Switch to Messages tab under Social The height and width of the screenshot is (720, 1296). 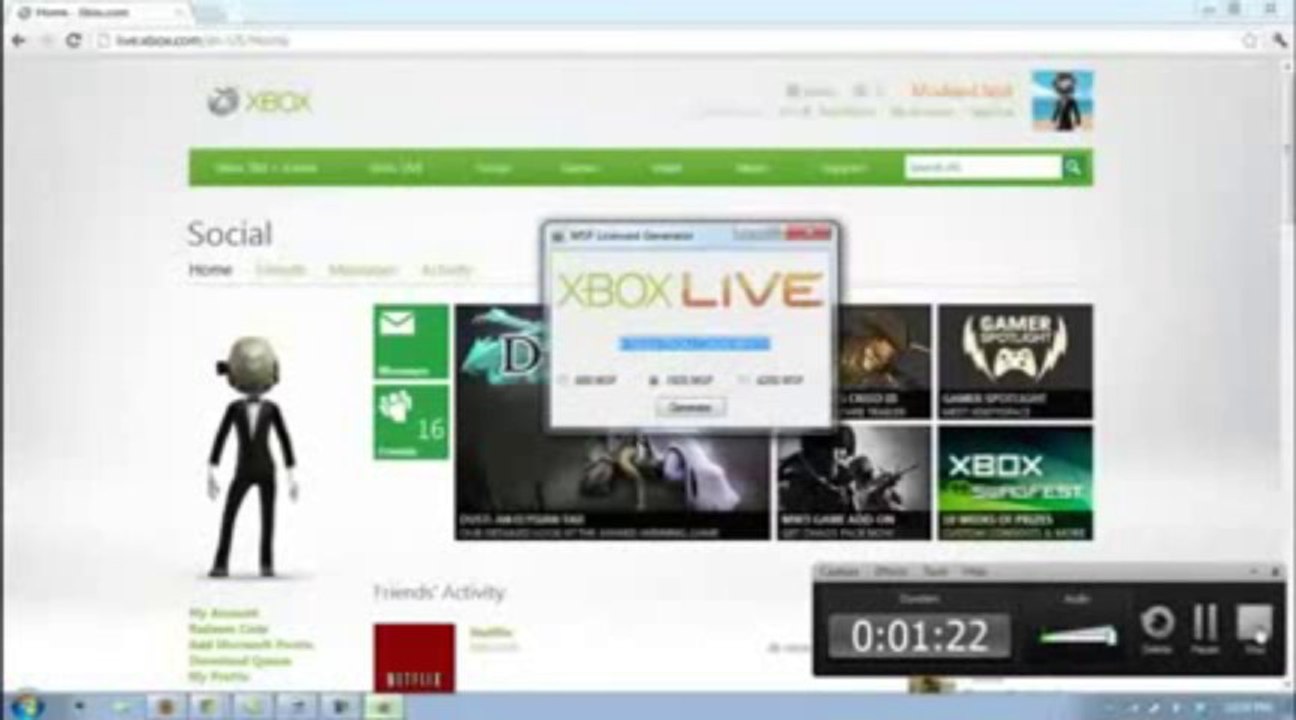(363, 270)
